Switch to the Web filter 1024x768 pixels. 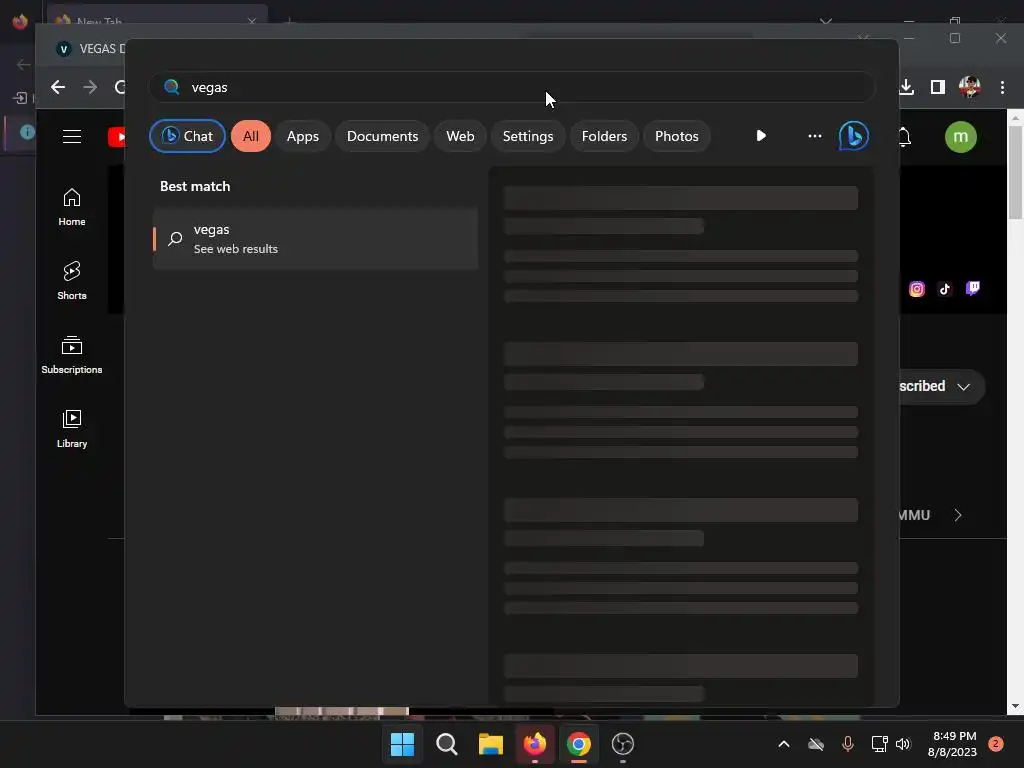pyautogui.click(x=460, y=136)
